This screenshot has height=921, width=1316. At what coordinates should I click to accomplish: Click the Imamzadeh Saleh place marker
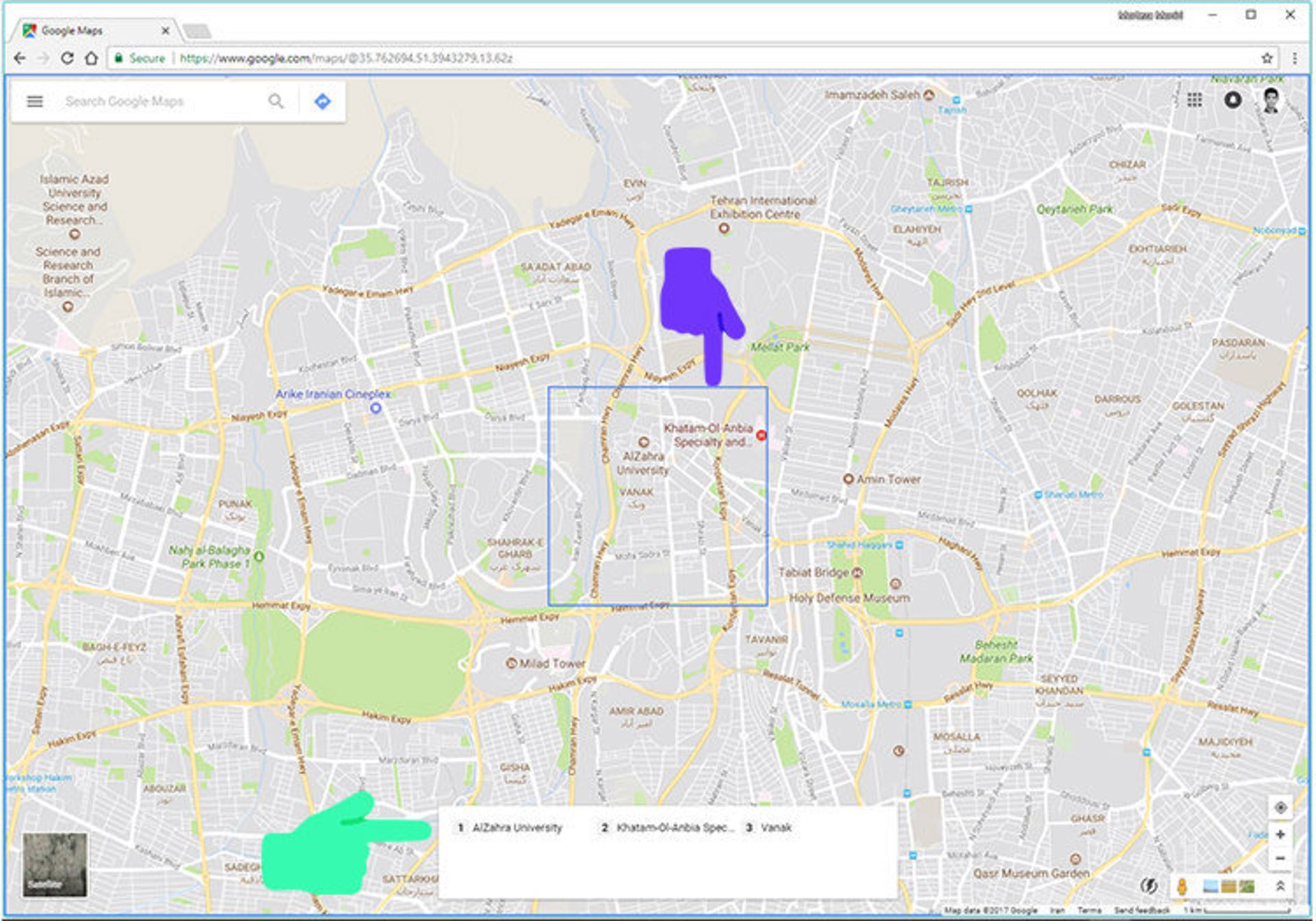coord(929,95)
